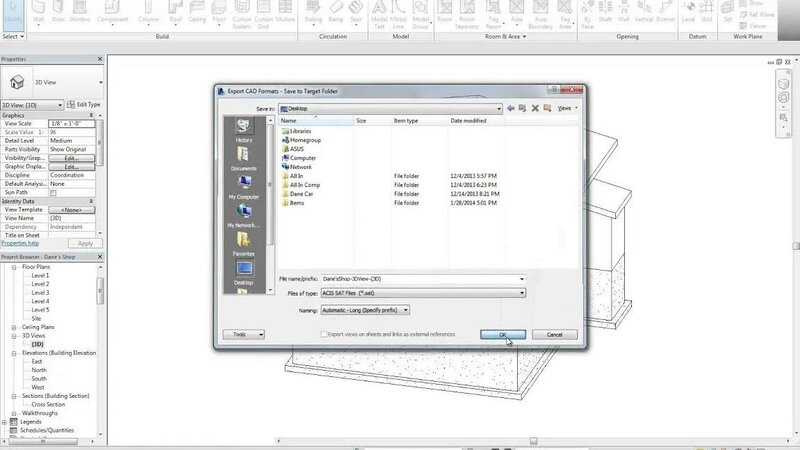Open the Save in Desktop location dropdown

pyautogui.click(x=499, y=109)
